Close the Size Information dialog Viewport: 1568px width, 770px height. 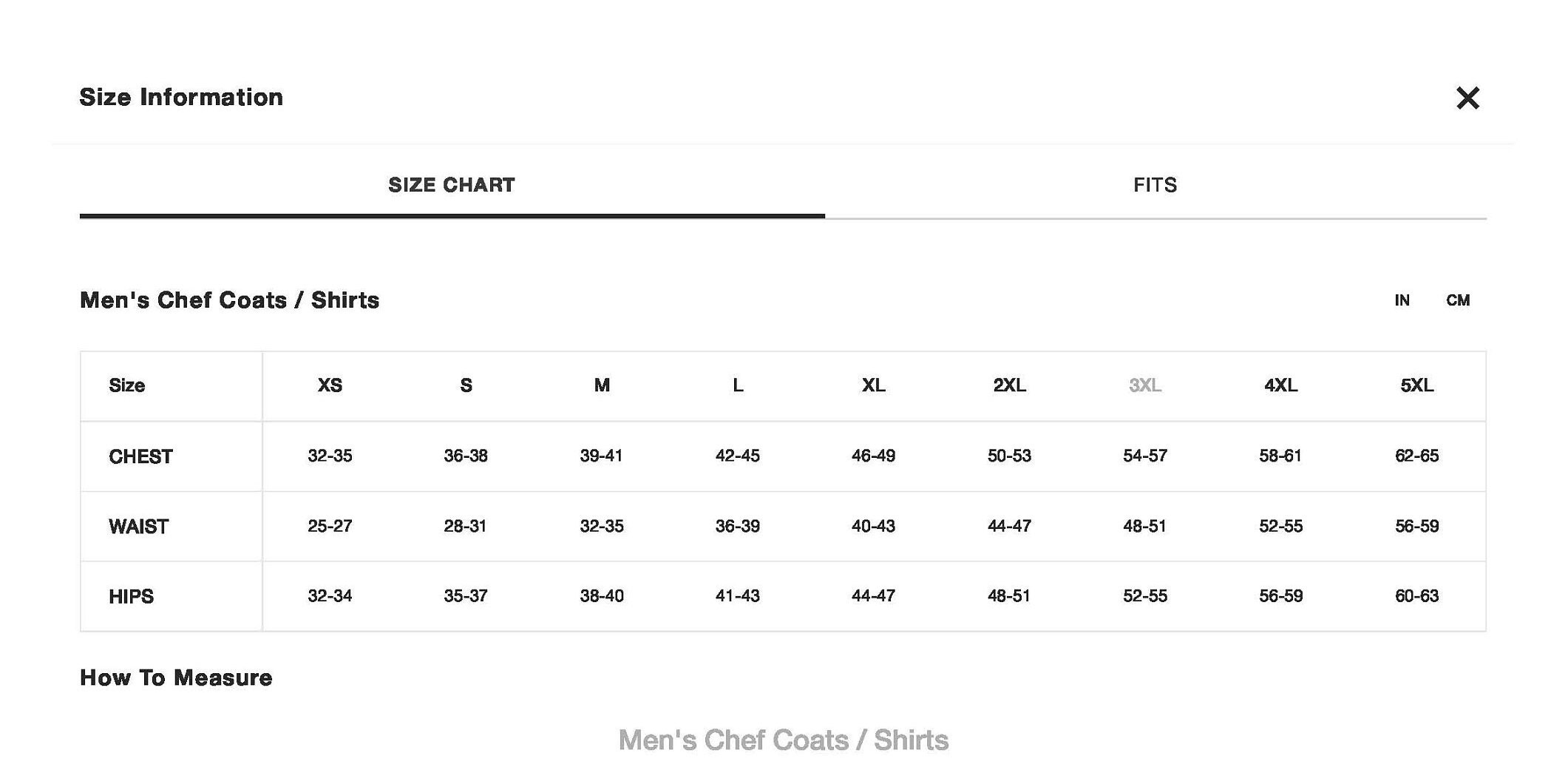(x=1467, y=98)
